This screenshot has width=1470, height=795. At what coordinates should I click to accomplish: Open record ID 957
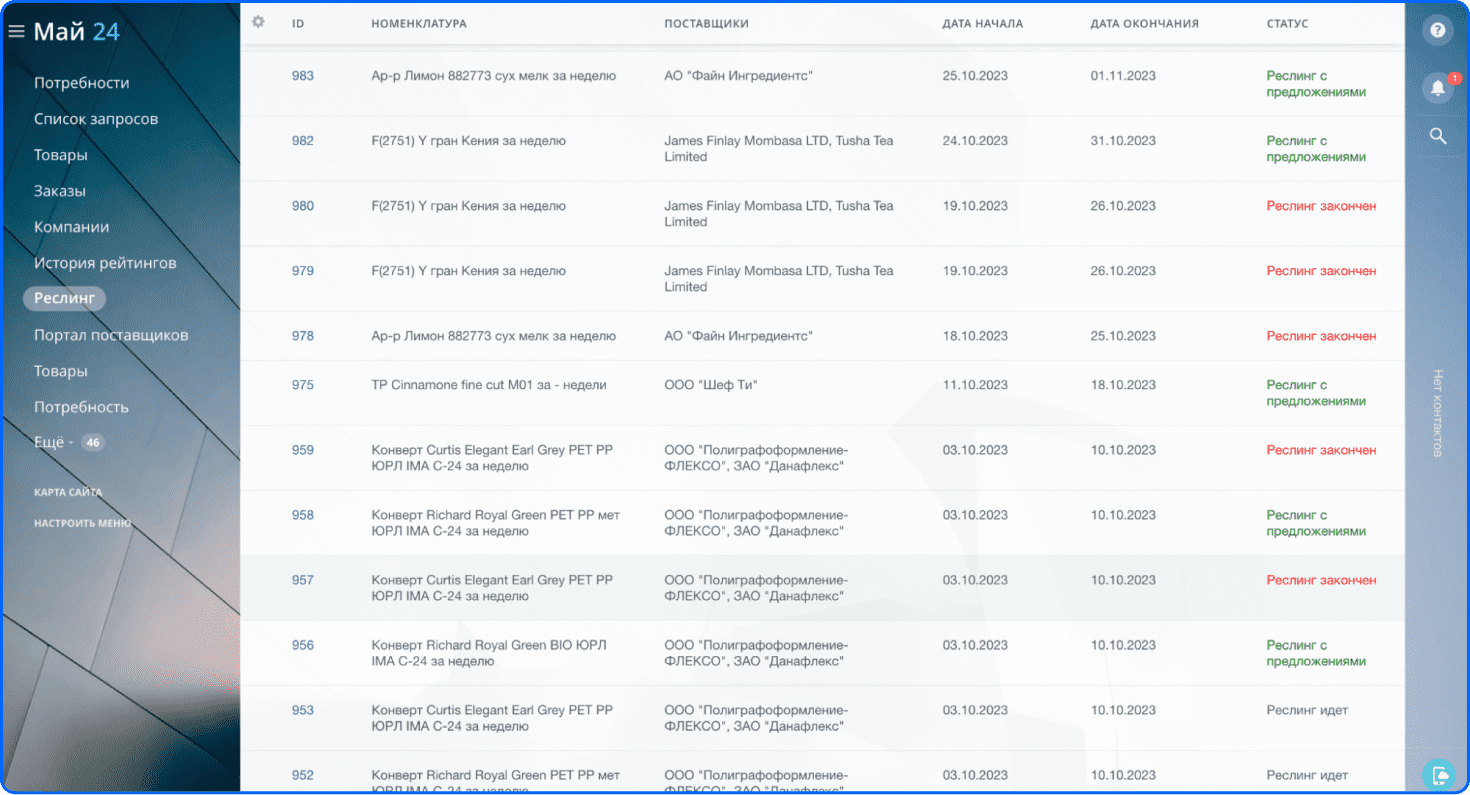(303, 580)
